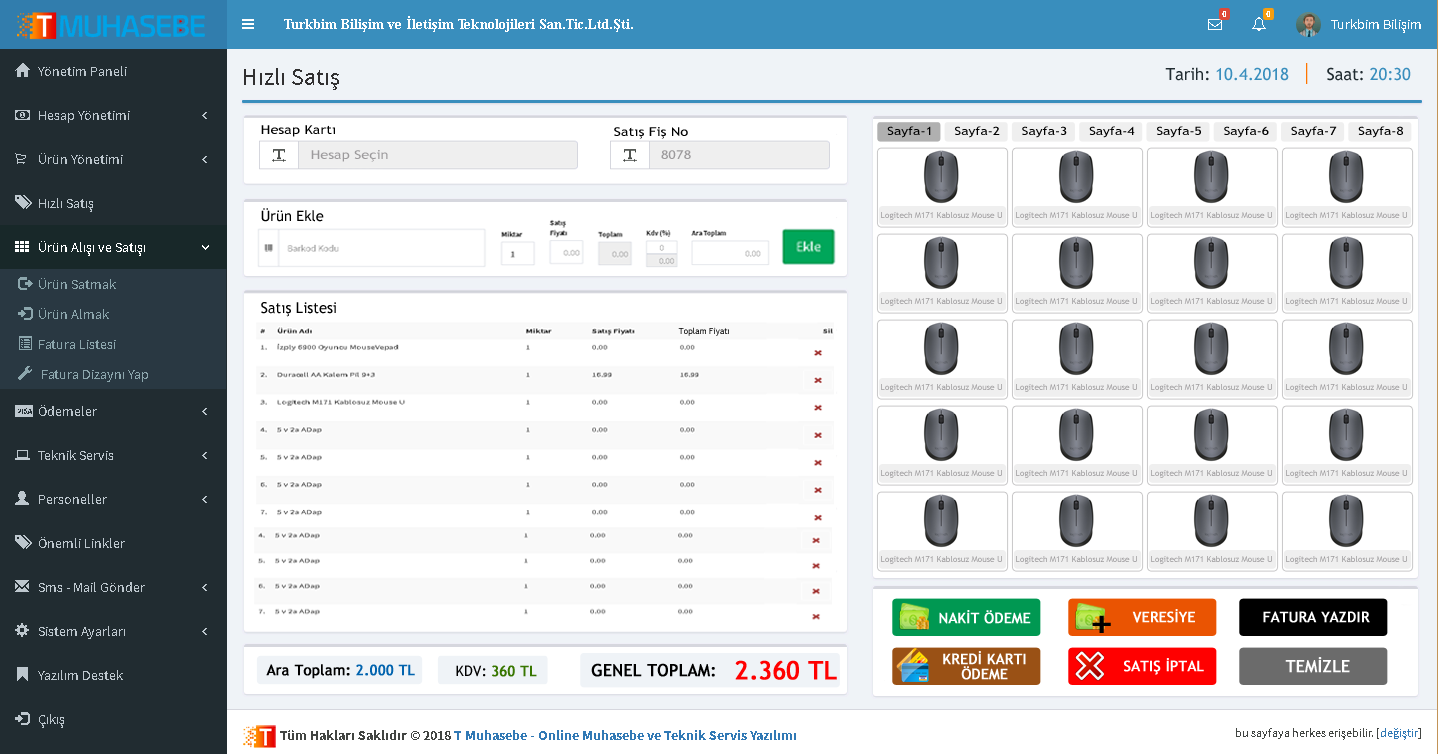Expand the Ürün Yönetimi menu
This screenshot has height=754, width=1438.
click(113, 159)
